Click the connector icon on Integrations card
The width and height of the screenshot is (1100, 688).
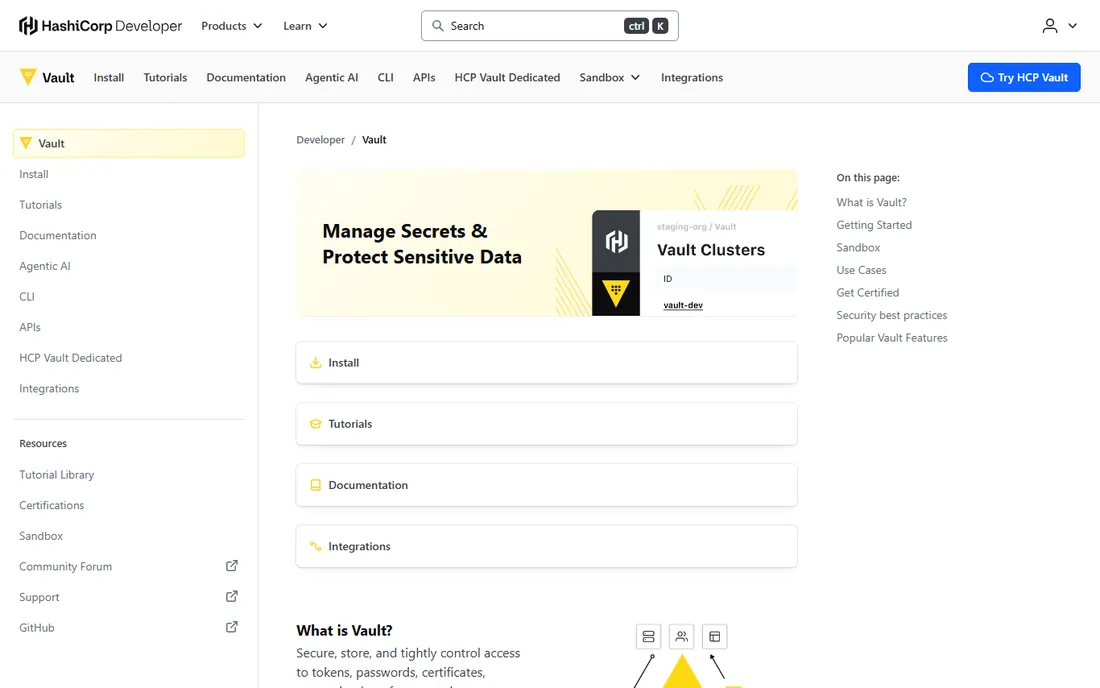[316, 546]
